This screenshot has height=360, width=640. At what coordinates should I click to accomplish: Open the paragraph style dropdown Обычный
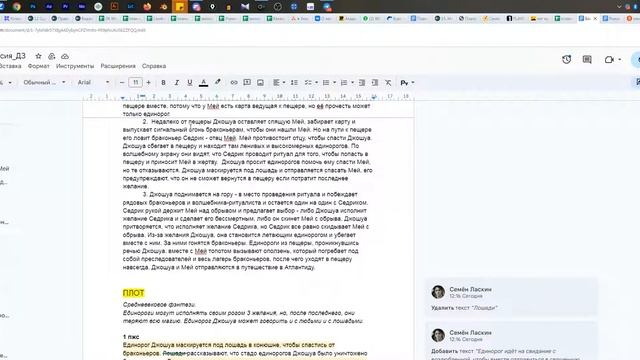click(x=44, y=82)
